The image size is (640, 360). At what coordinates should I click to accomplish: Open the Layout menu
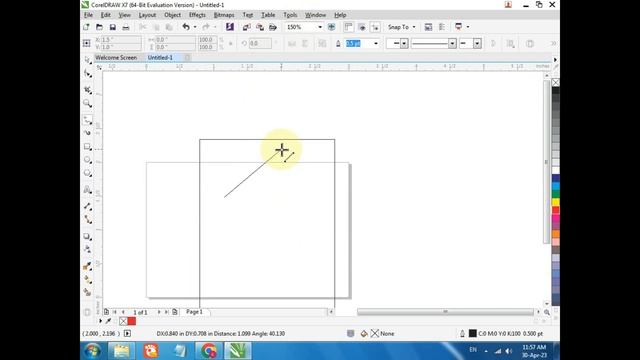point(147,15)
